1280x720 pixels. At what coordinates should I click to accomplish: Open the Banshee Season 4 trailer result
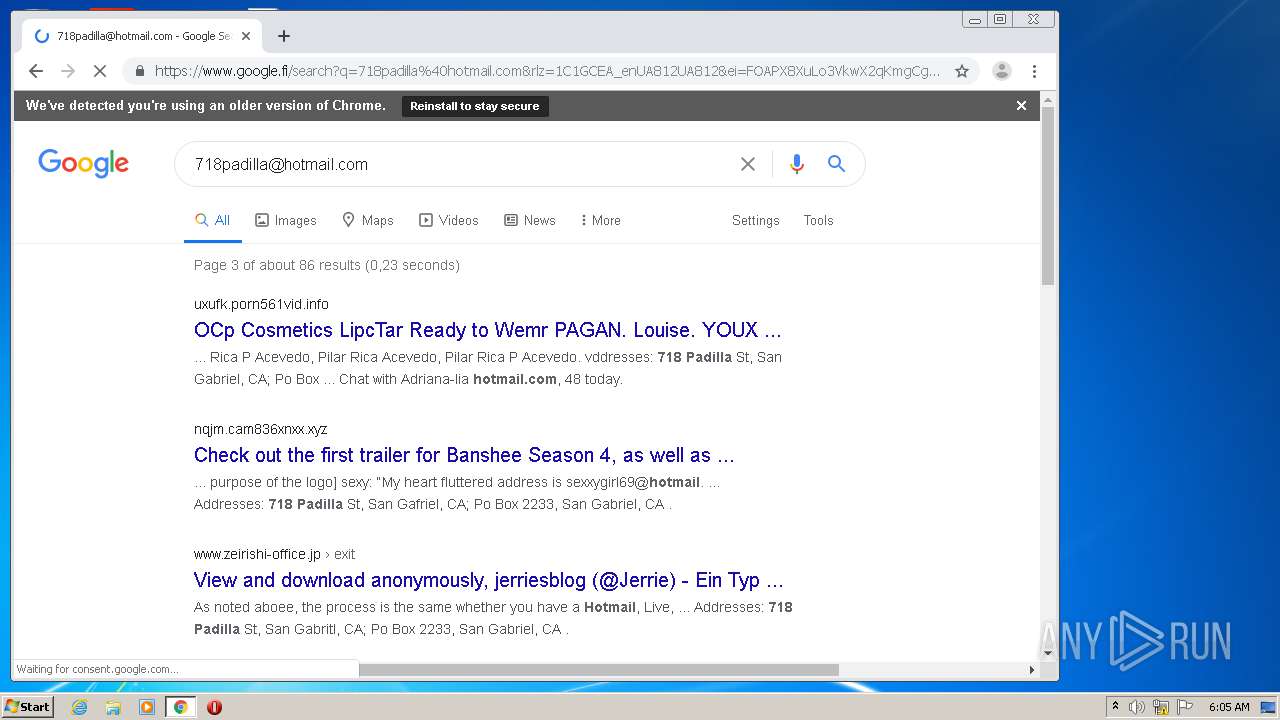[x=464, y=455]
